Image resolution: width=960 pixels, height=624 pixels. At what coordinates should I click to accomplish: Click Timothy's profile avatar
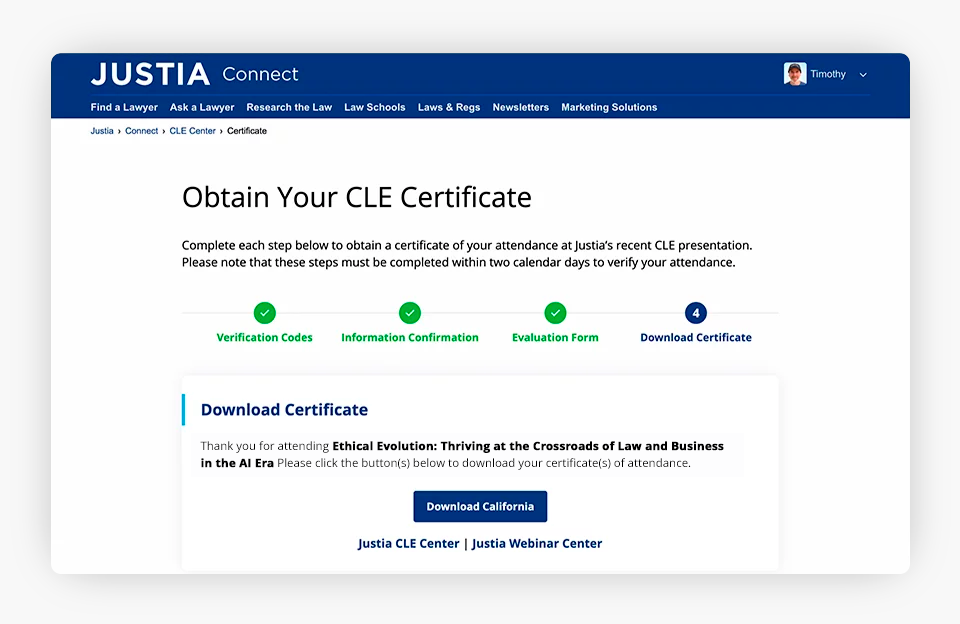tap(795, 74)
